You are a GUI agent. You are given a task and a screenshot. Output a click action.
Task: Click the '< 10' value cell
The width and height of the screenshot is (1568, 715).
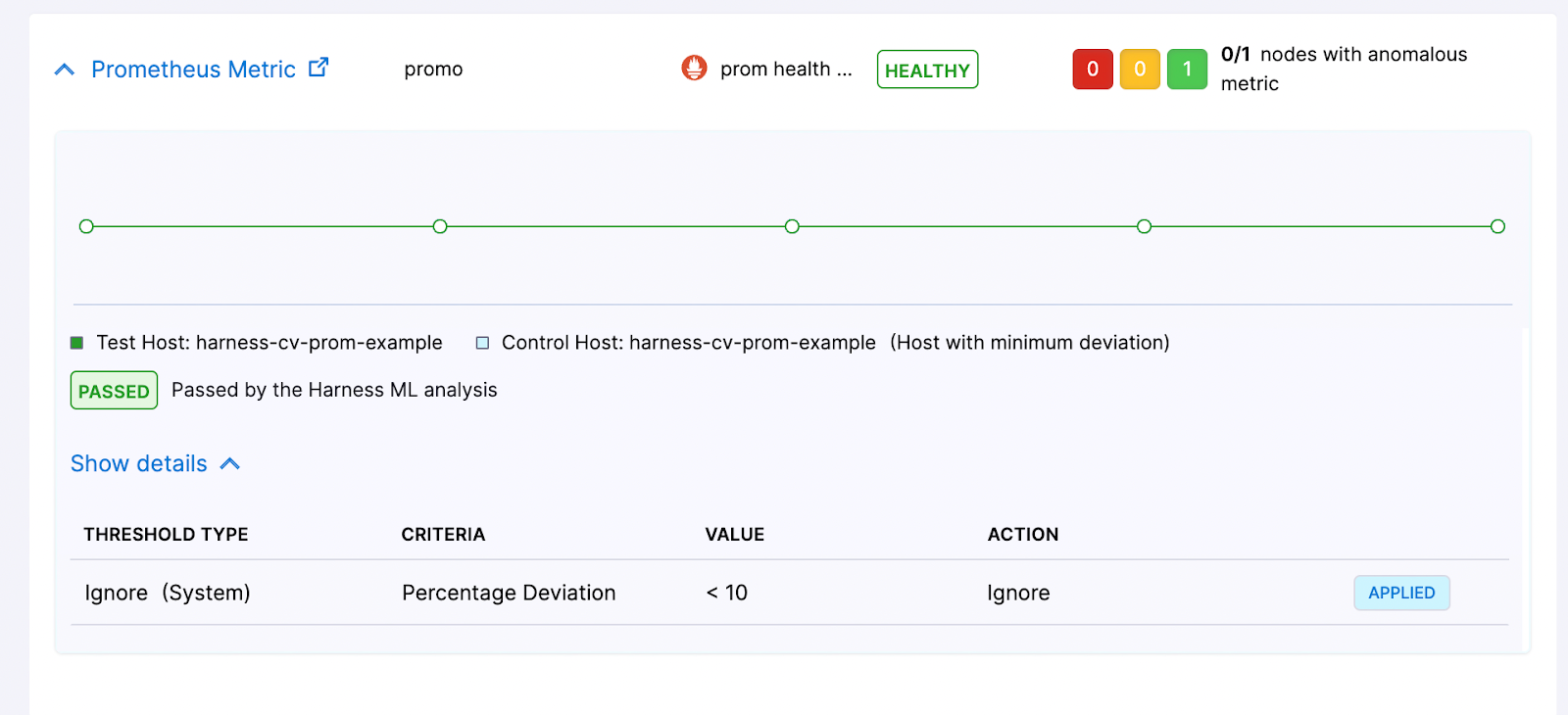tap(727, 593)
